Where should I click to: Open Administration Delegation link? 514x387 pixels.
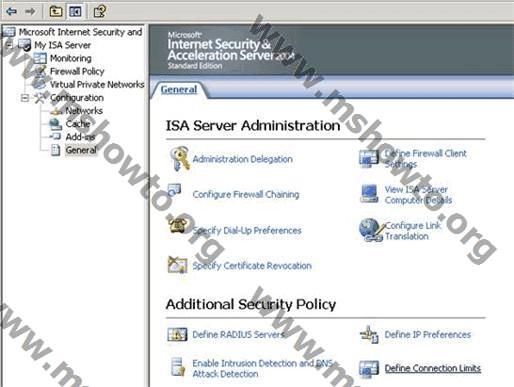[x=243, y=159]
